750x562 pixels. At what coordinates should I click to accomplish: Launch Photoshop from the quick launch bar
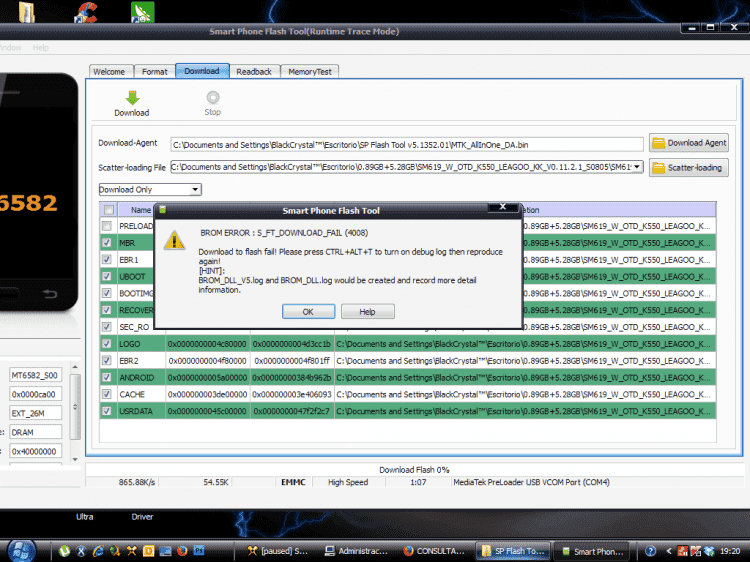click(199, 551)
